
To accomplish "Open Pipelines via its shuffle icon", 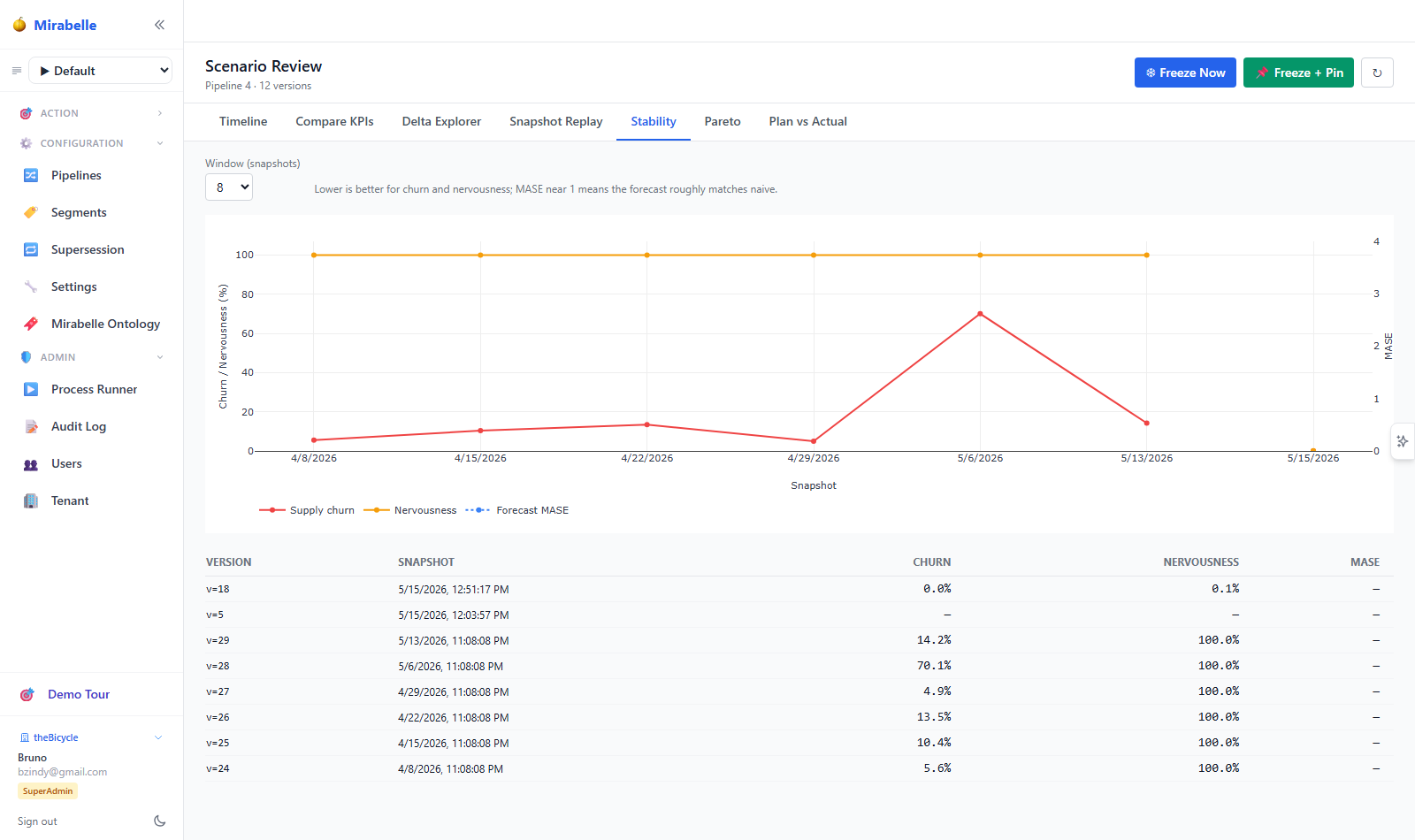I will tap(31, 175).
